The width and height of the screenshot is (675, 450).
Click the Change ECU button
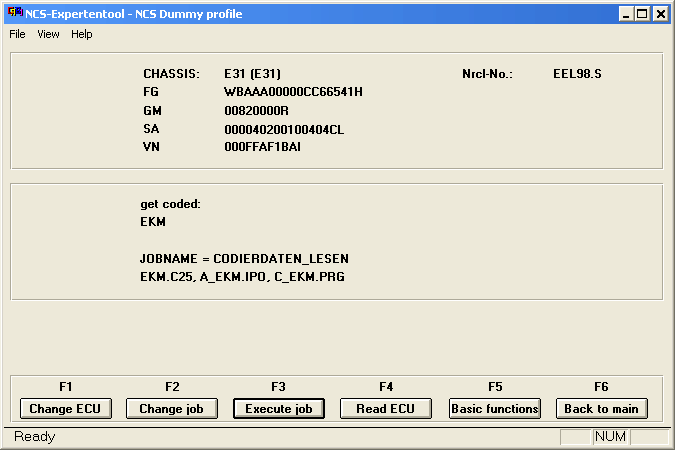point(65,408)
